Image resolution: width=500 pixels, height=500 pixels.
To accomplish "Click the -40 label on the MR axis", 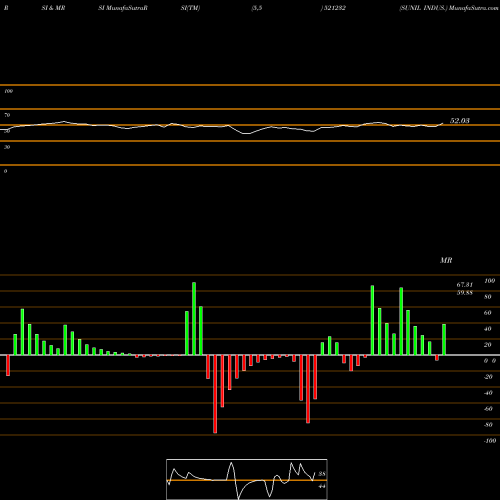I will click(x=488, y=393).
